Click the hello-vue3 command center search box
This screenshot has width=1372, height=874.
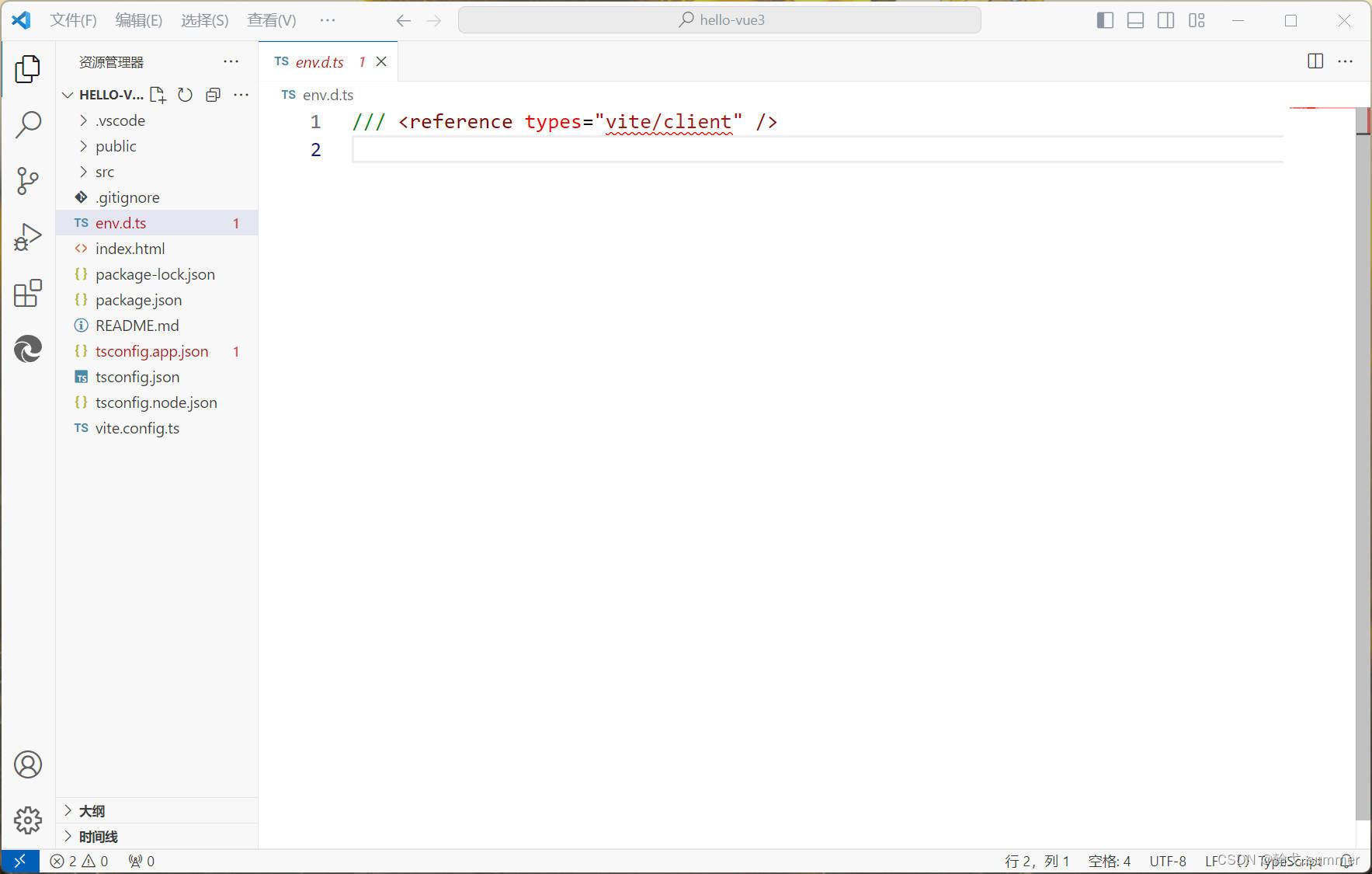tap(720, 20)
